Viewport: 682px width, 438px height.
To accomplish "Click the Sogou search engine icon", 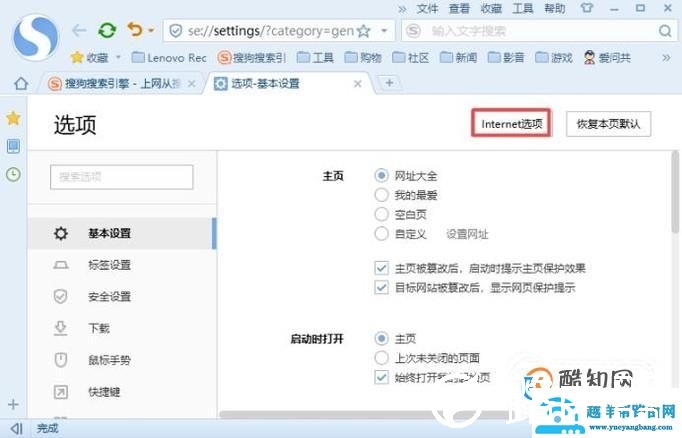I will (413, 31).
